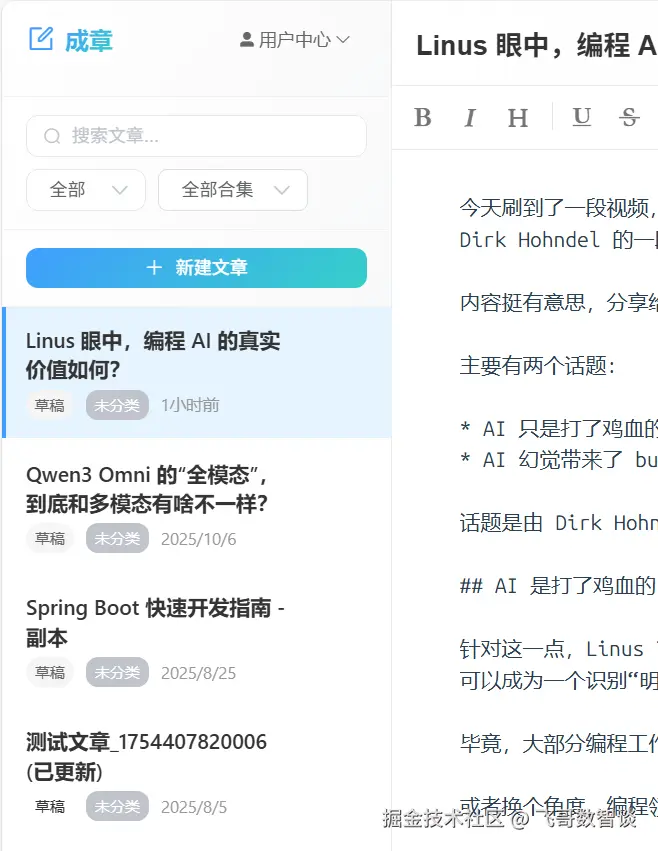
Task: Click 草稿 tag on the Linus article
Action: pos(49,405)
